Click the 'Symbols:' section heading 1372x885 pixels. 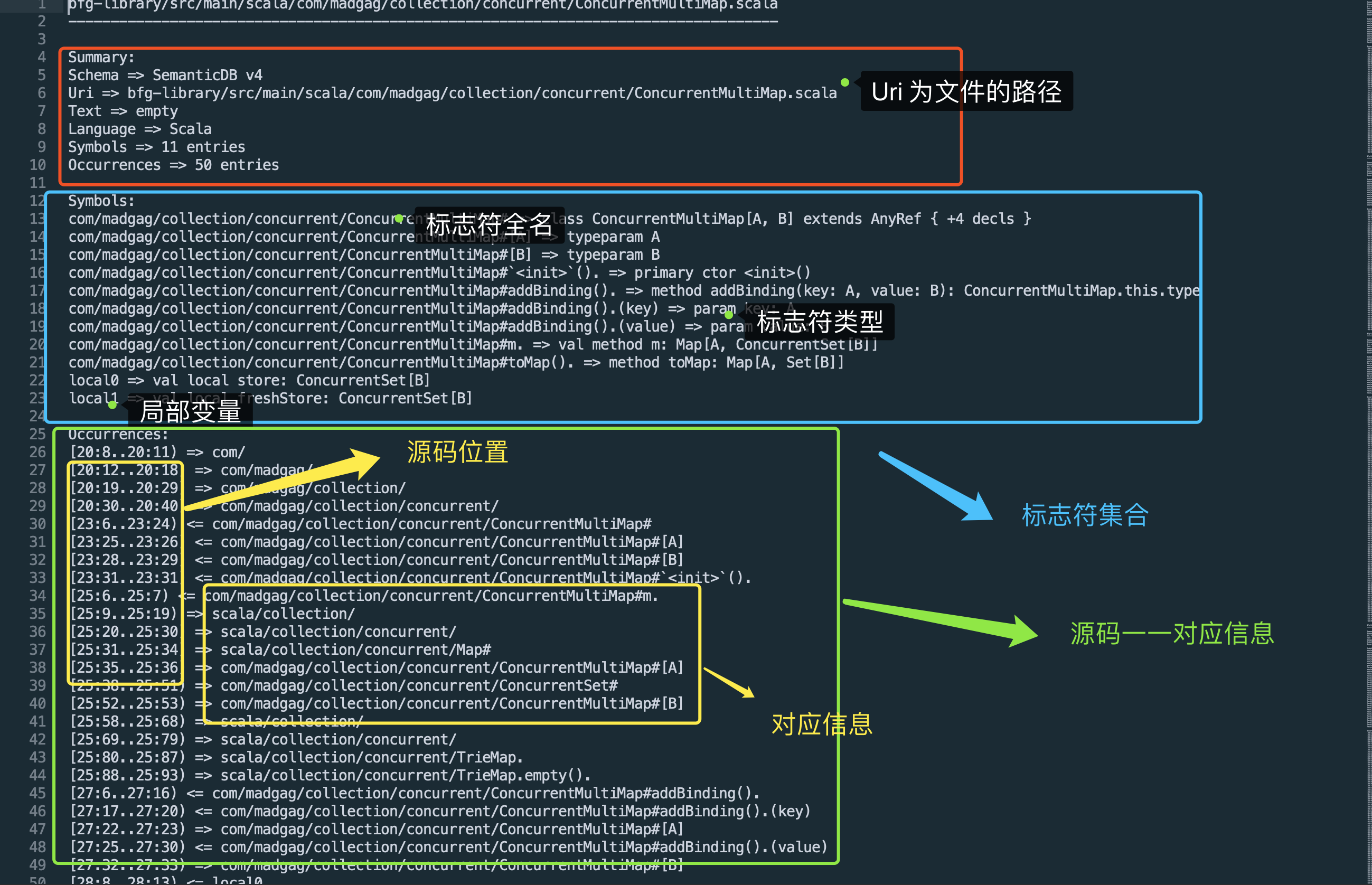[101, 201]
